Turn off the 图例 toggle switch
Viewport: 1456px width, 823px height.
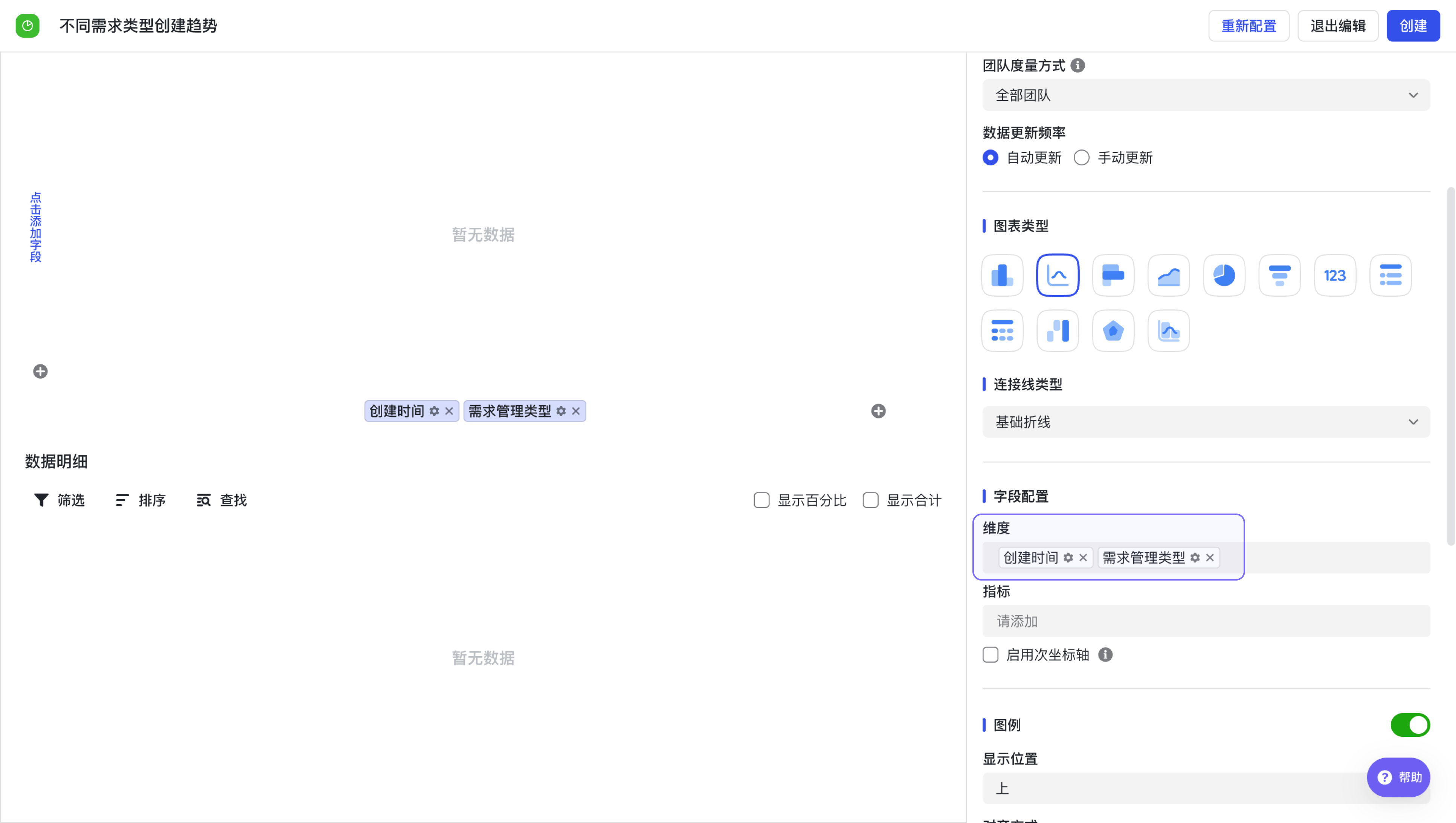click(1410, 725)
